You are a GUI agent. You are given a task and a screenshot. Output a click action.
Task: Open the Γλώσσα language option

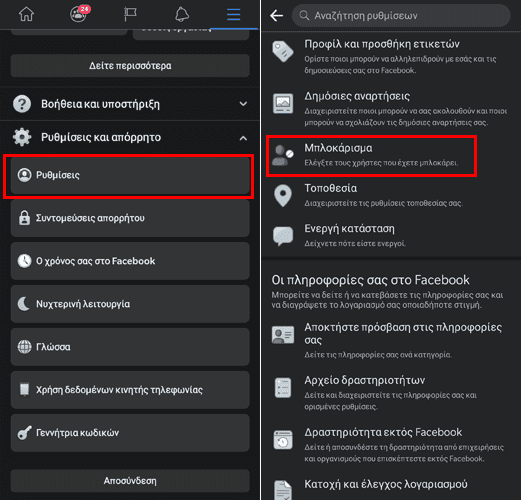point(130,347)
